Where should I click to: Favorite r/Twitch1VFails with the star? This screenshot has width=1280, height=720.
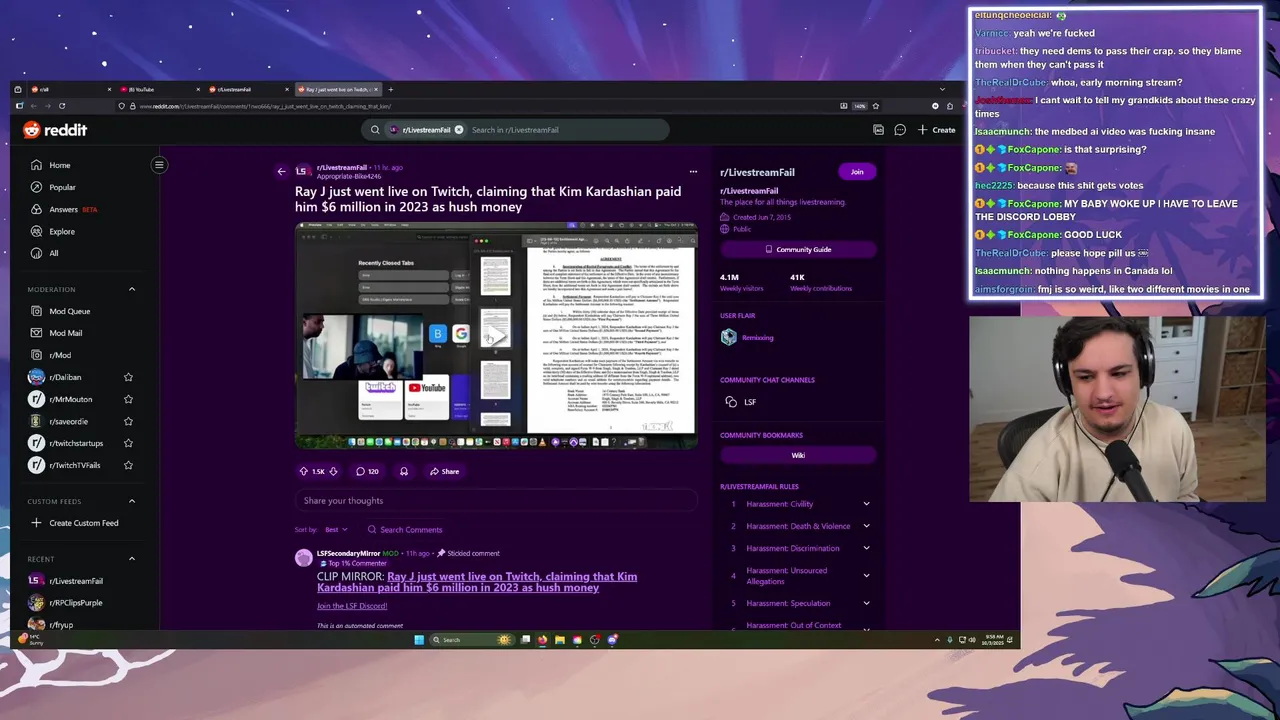[128, 465]
